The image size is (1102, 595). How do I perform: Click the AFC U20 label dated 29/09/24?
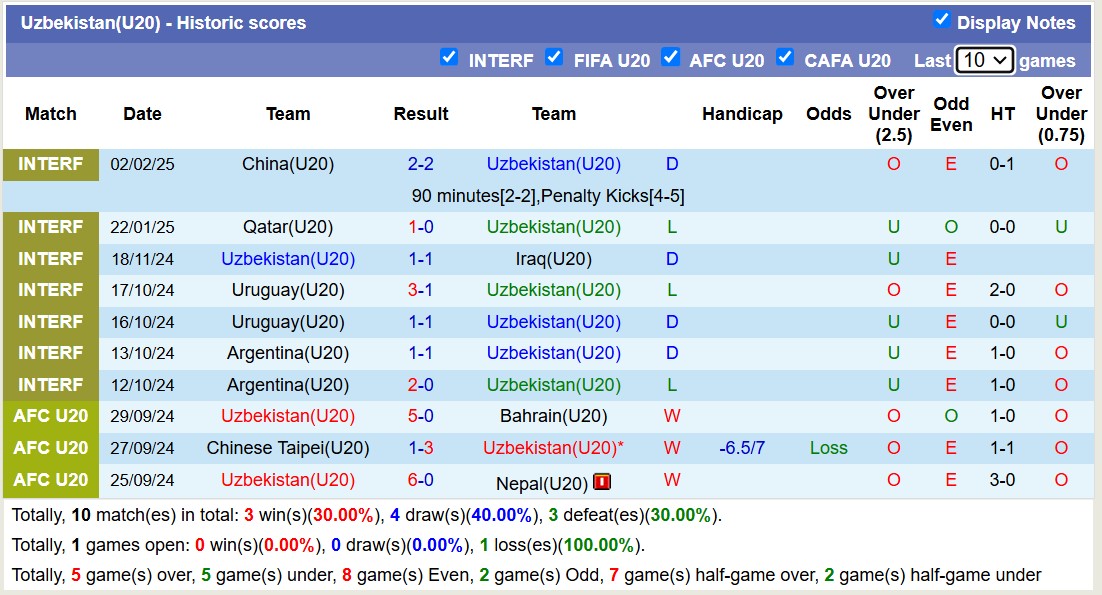click(51, 416)
